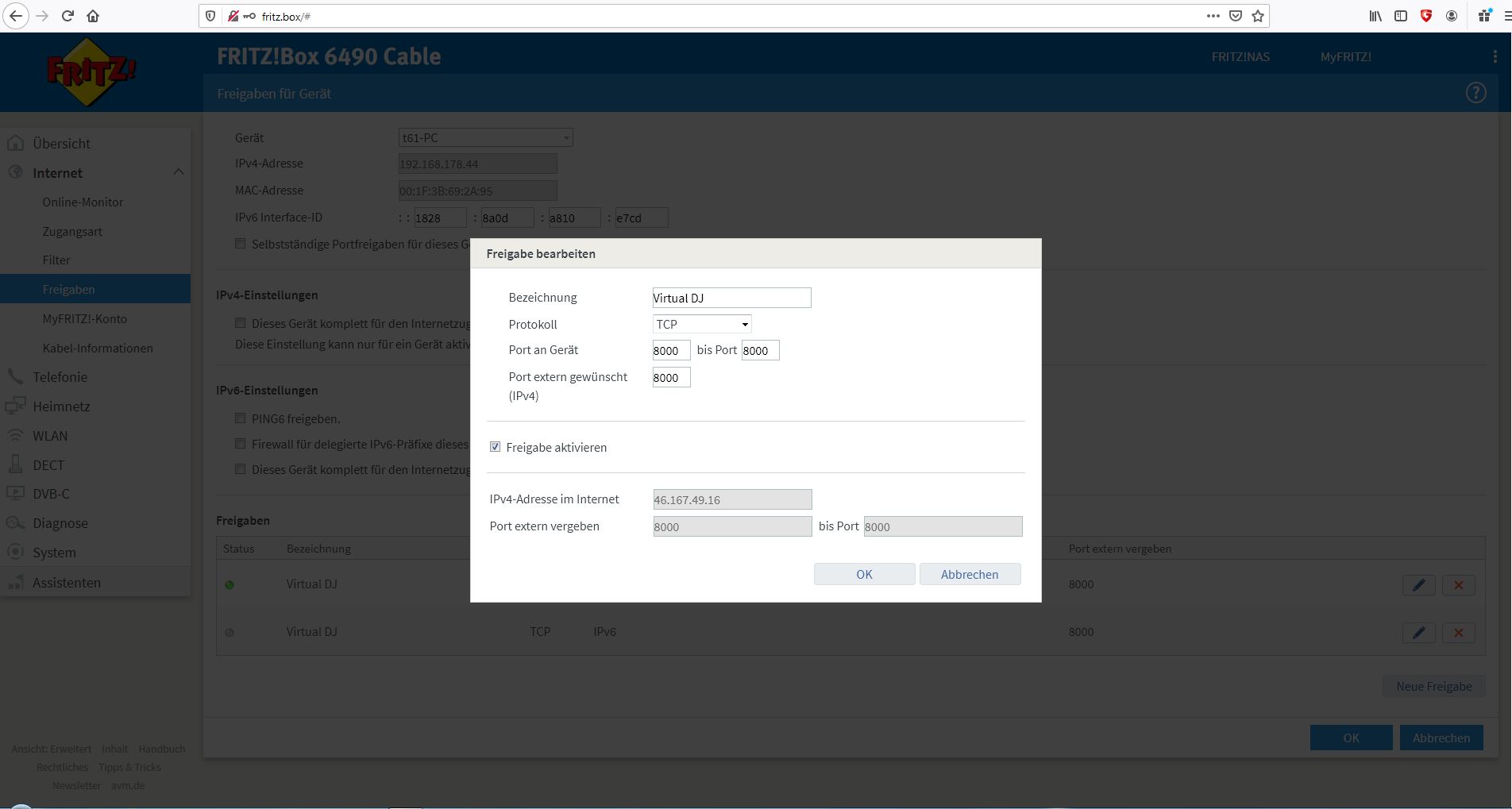Open the Diagnose menu
This screenshot has width=1512, height=809.
(60, 523)
